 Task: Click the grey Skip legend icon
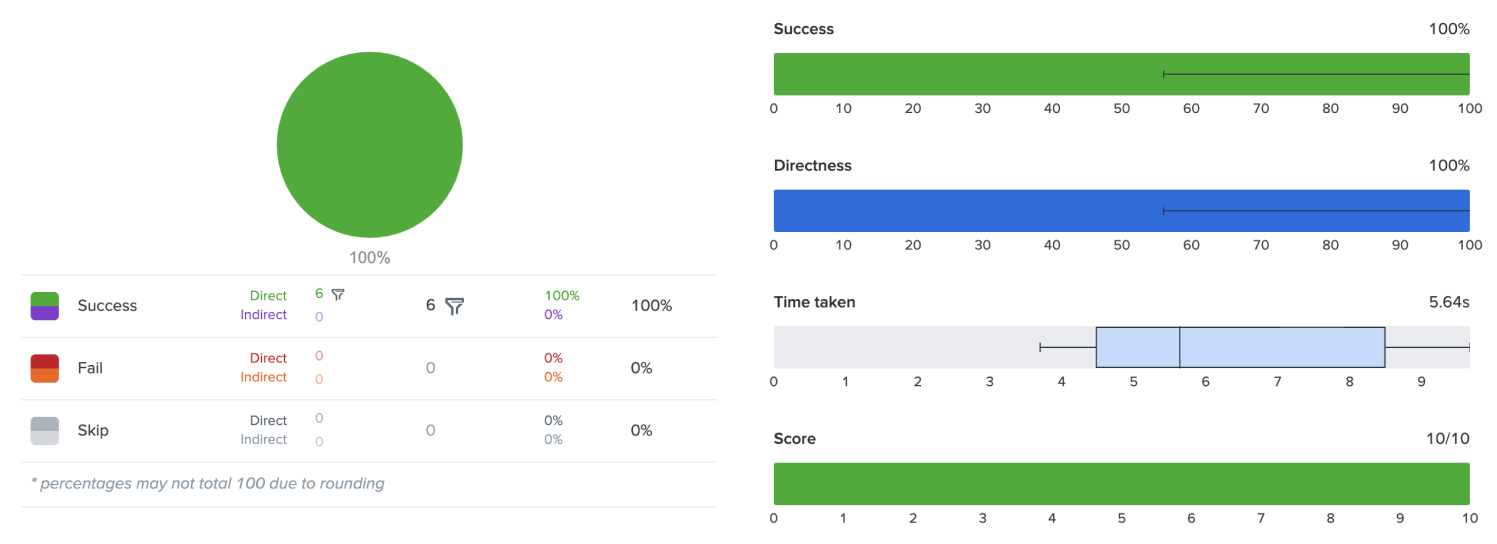[45, 430]
